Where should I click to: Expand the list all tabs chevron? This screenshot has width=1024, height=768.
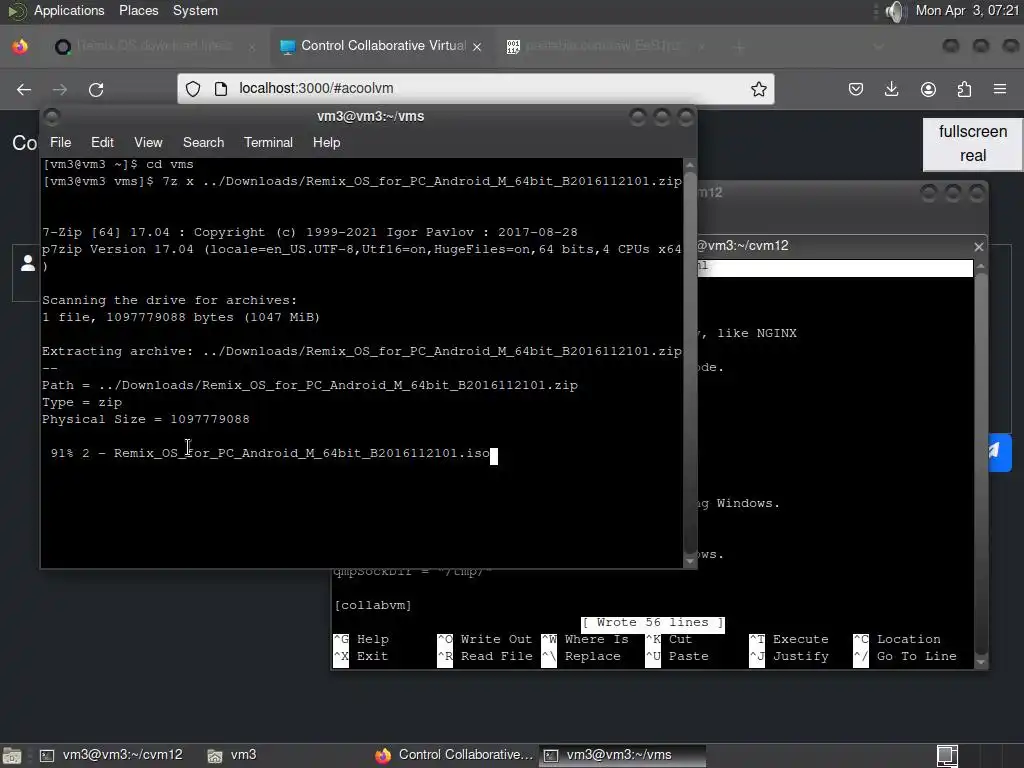coord(878,47)
